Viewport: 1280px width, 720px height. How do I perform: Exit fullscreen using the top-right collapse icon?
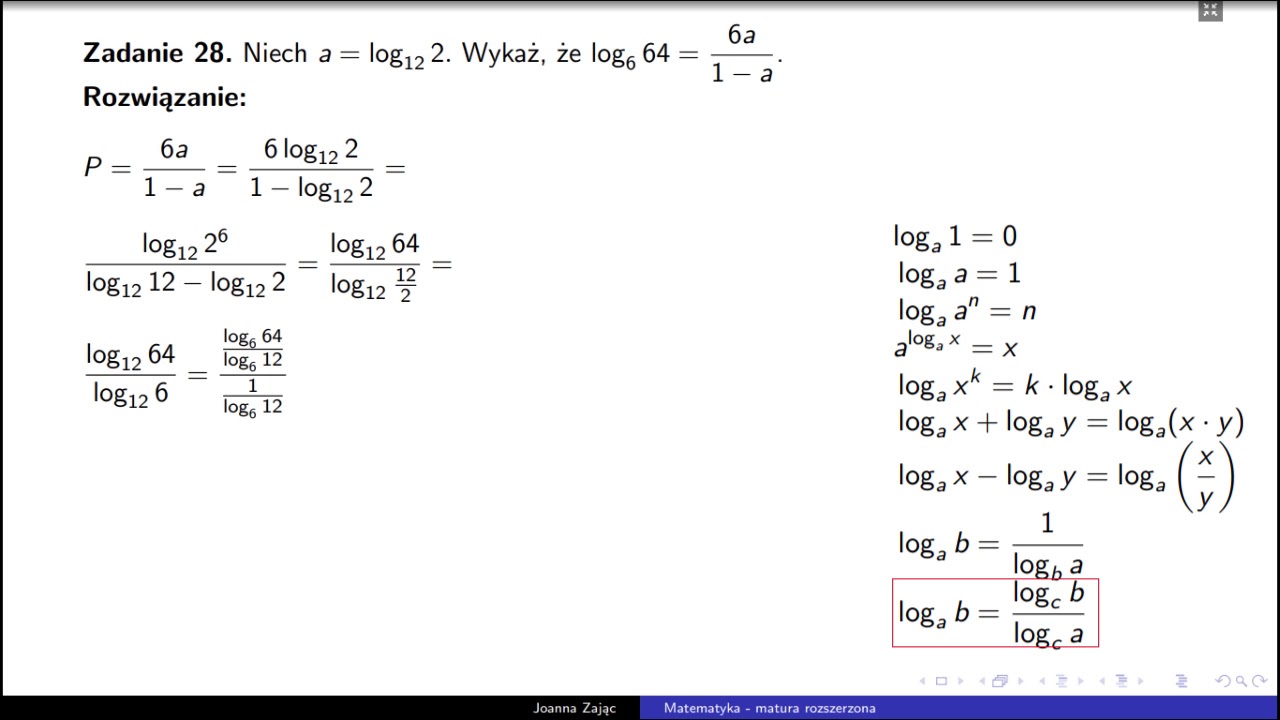[1211, 11]
